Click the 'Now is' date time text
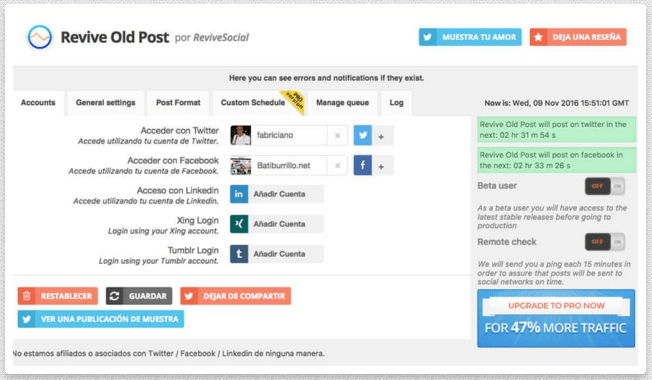This screenshot has width=652, height=380. tap(556, 103)
